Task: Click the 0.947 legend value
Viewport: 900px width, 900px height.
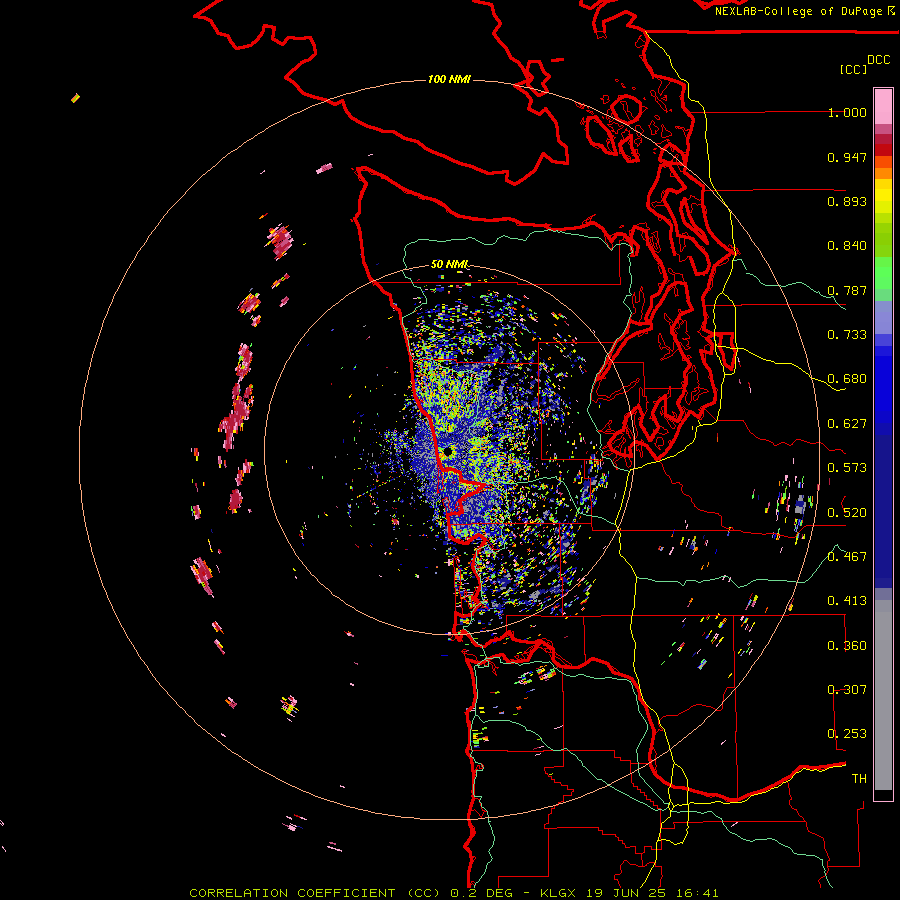Action: [x=847, y=157]
